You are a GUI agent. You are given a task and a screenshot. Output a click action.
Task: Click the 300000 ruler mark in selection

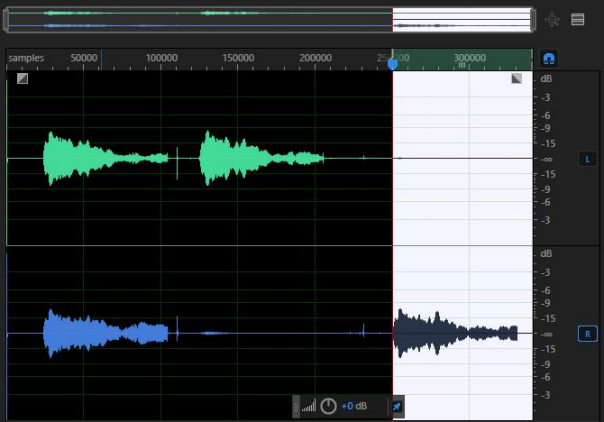pyautogui.click(x=470, y=58)
